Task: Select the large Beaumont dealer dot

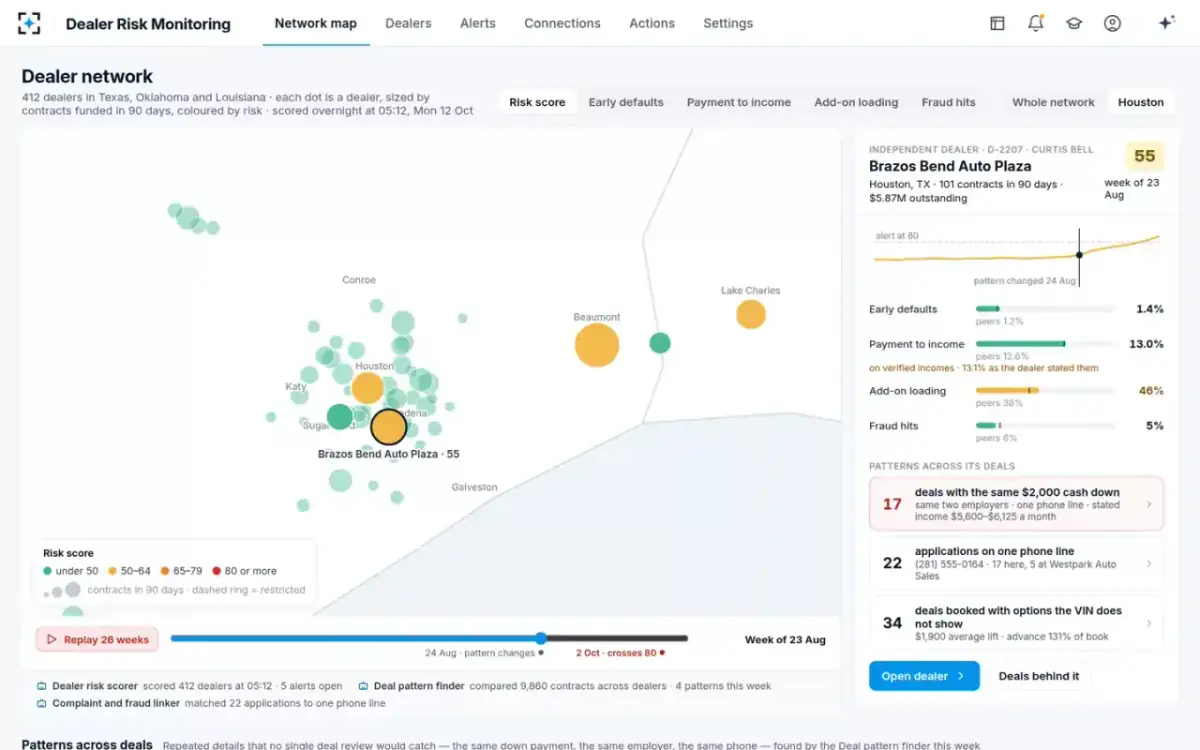Action: click(597, 345)
